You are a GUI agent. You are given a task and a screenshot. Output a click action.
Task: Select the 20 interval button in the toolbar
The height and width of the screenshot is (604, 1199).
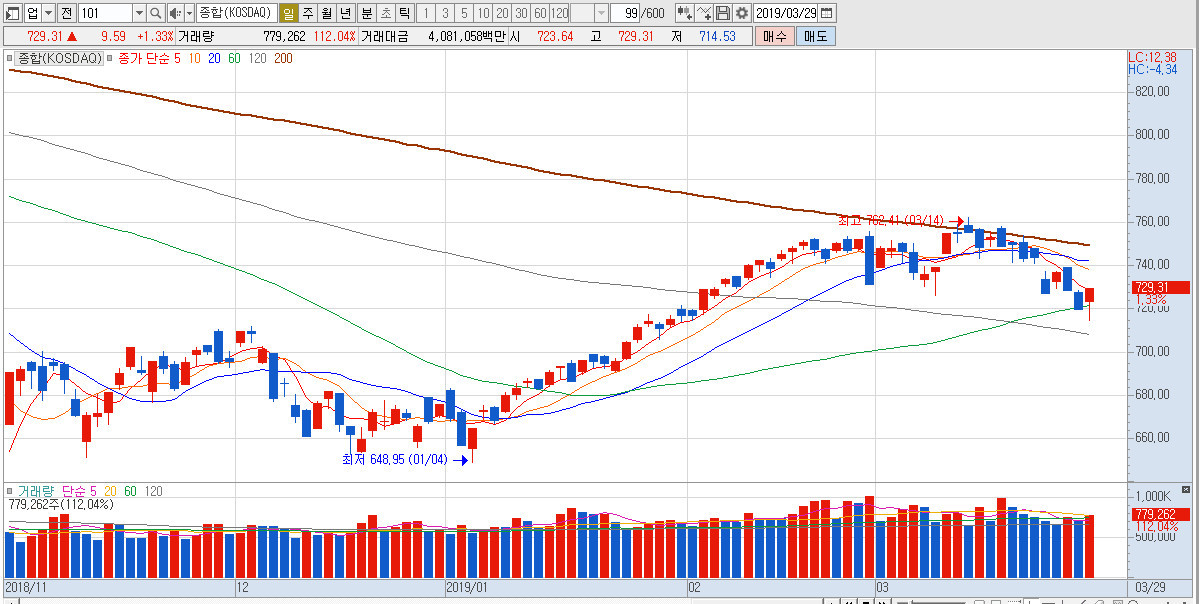click(502, 13)
